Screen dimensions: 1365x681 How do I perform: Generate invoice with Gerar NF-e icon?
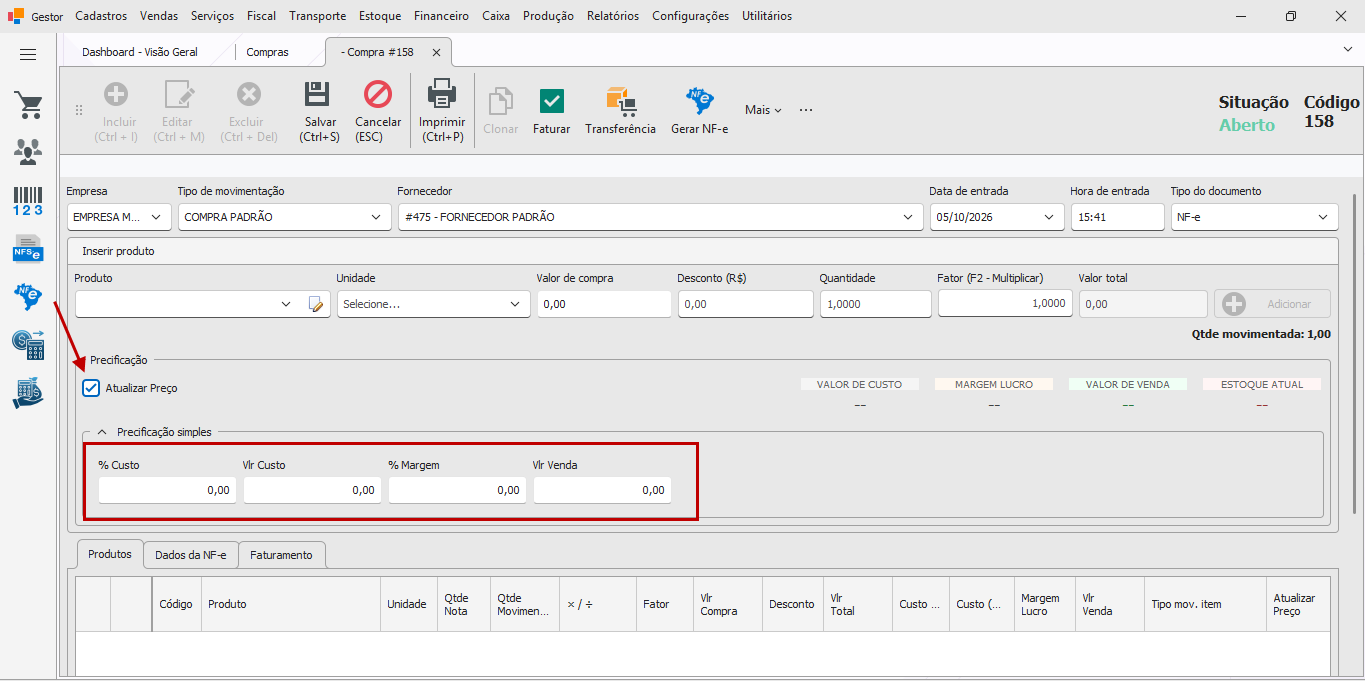click(699, 101)
